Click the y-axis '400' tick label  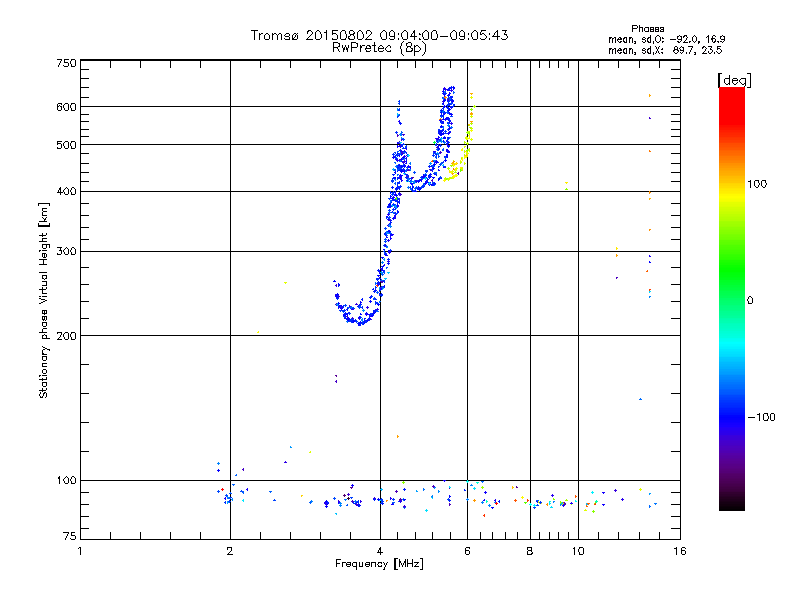(x=66, y=191)
